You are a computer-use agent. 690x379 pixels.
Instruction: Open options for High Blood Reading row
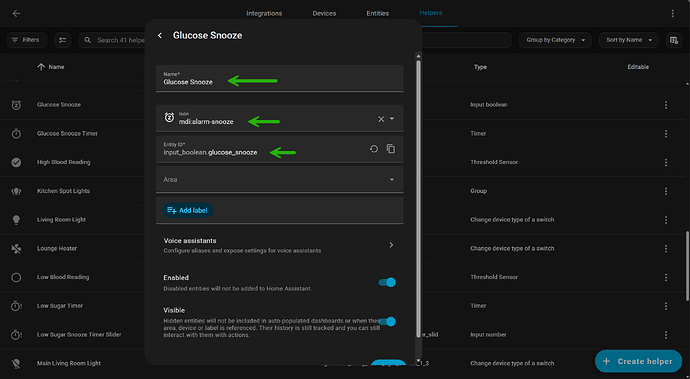[x=666, y=162]
